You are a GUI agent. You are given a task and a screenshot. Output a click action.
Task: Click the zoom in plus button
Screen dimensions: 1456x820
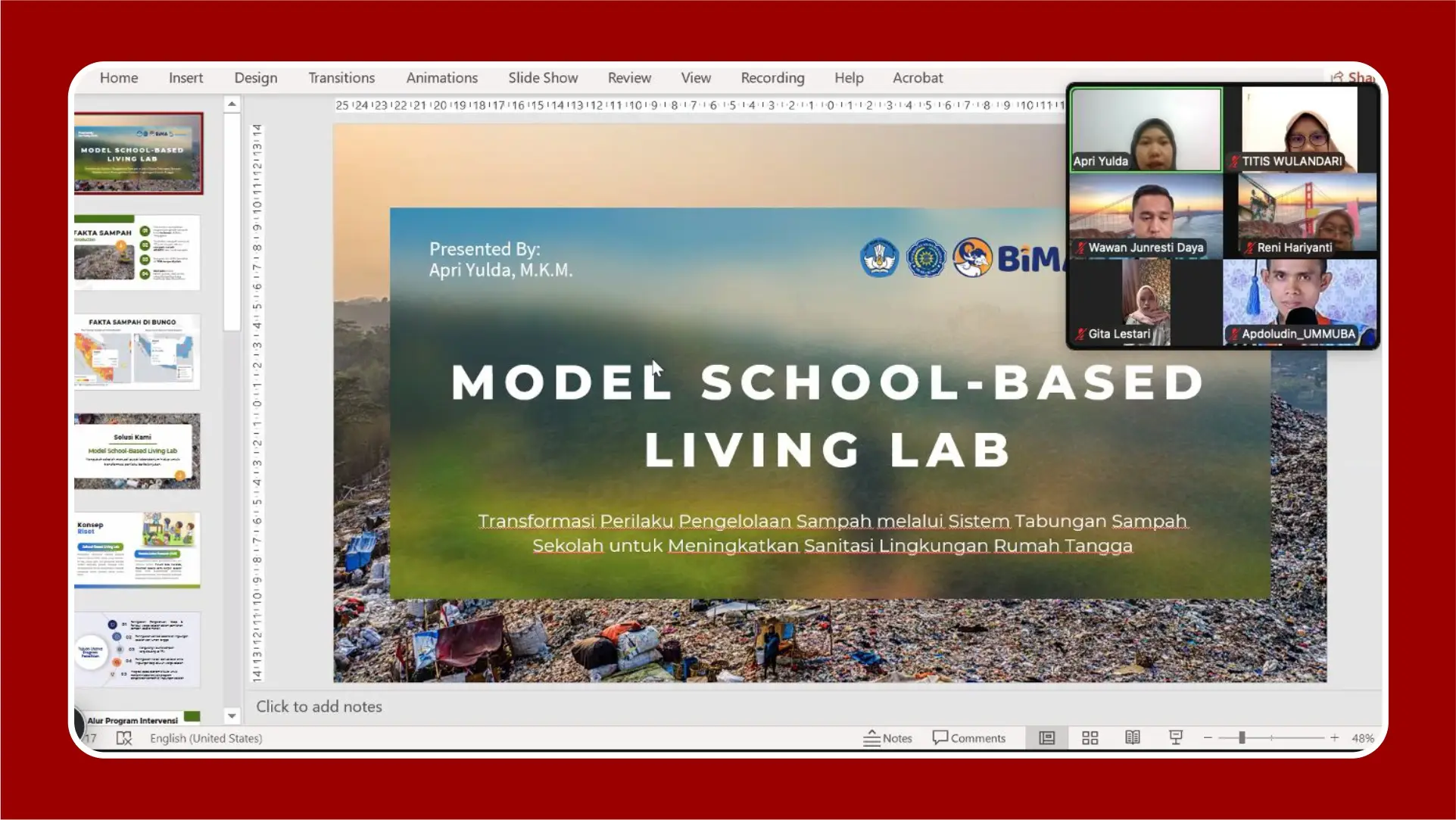1334,738
